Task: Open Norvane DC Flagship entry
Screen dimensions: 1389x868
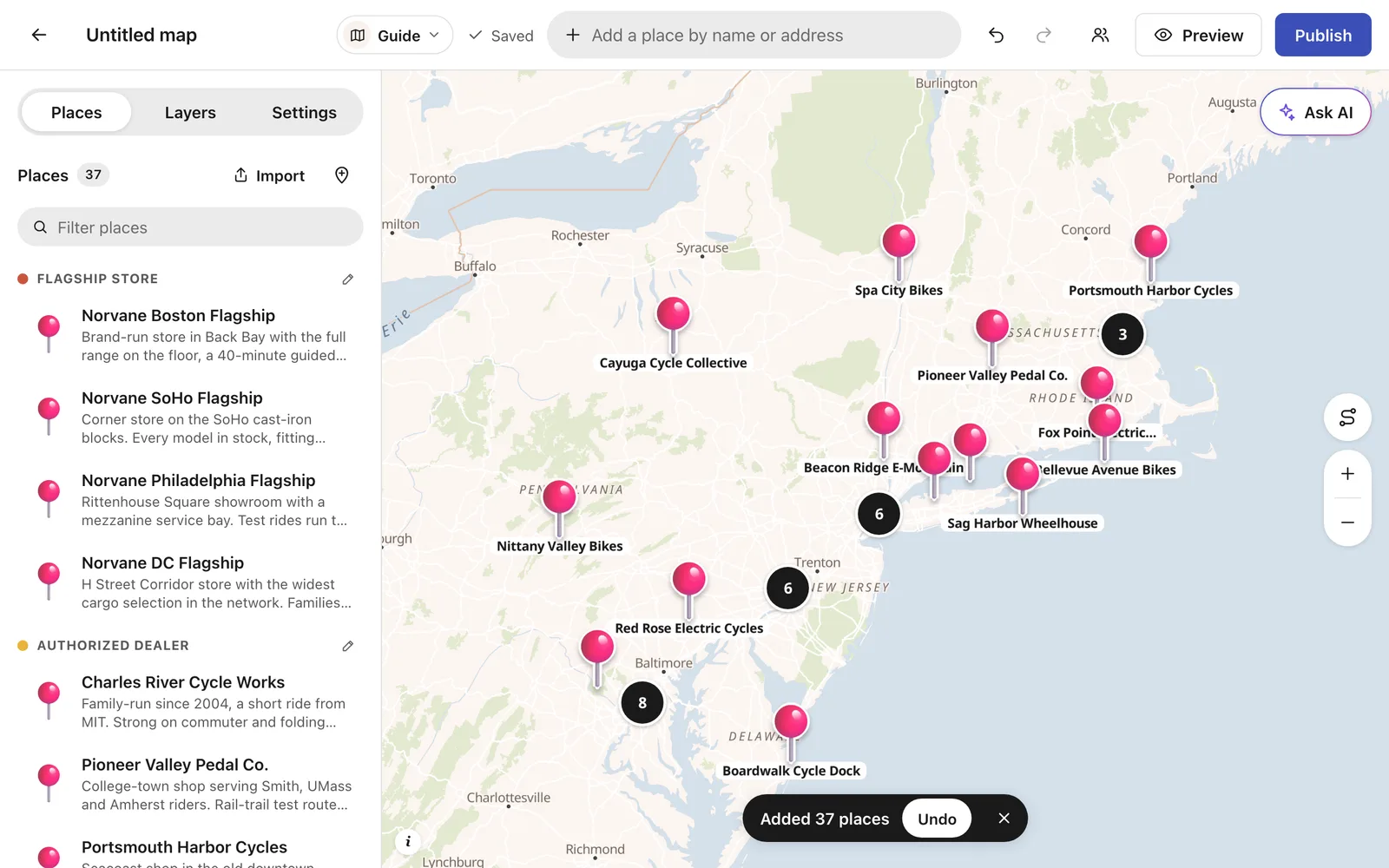Action: pos(190,582)
